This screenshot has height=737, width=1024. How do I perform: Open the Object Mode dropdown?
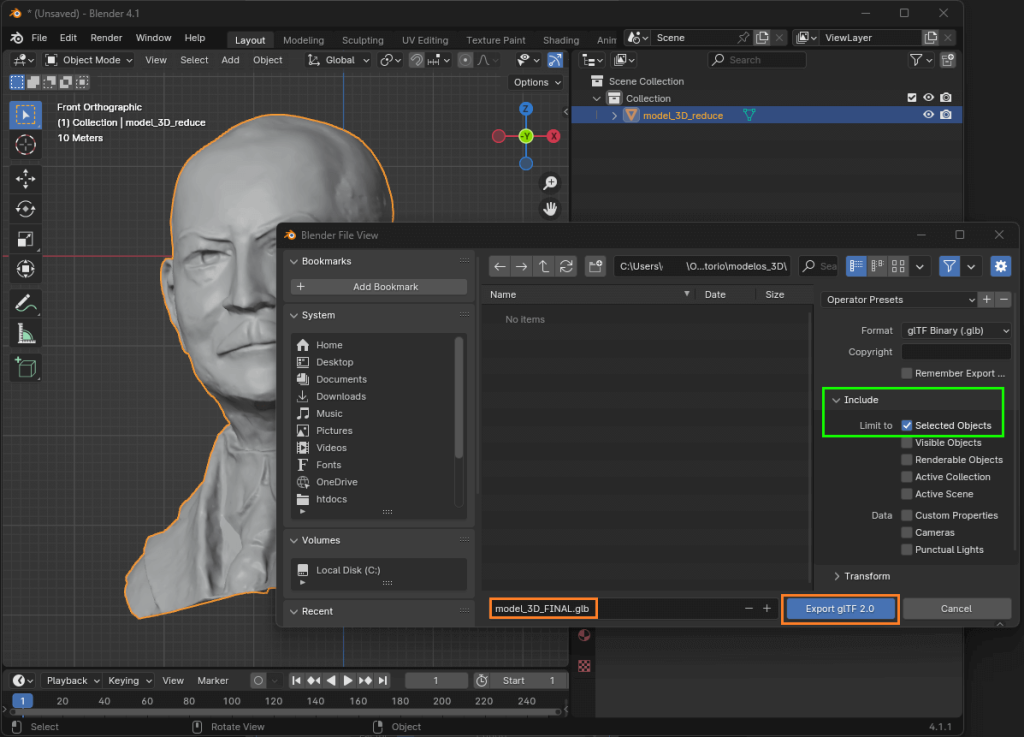[88, 60]
